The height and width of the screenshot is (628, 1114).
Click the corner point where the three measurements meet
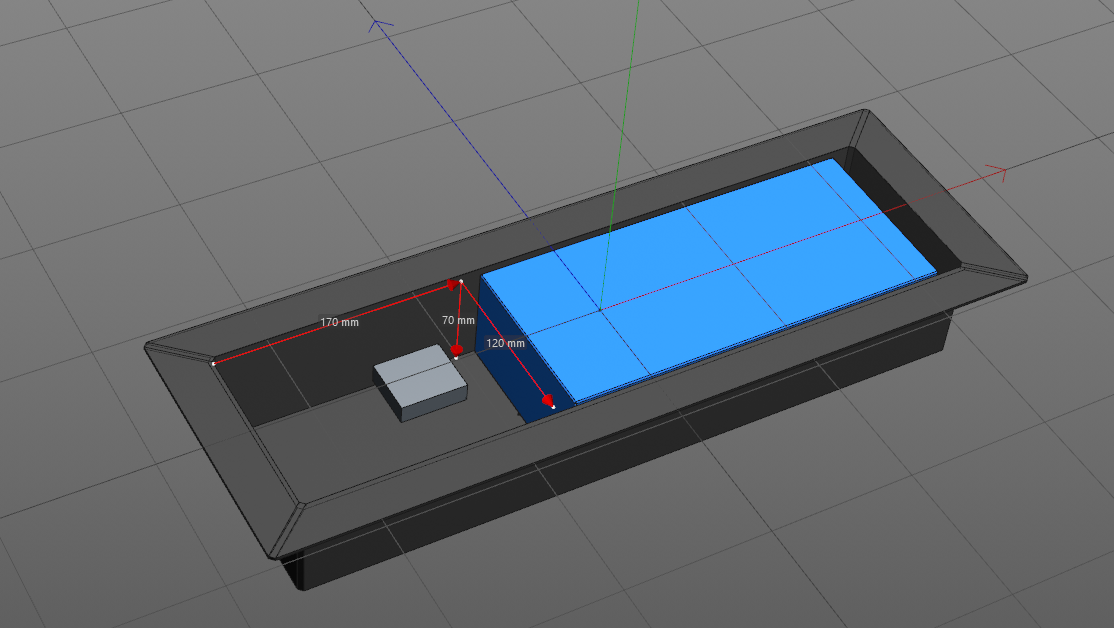coord(460,282)
